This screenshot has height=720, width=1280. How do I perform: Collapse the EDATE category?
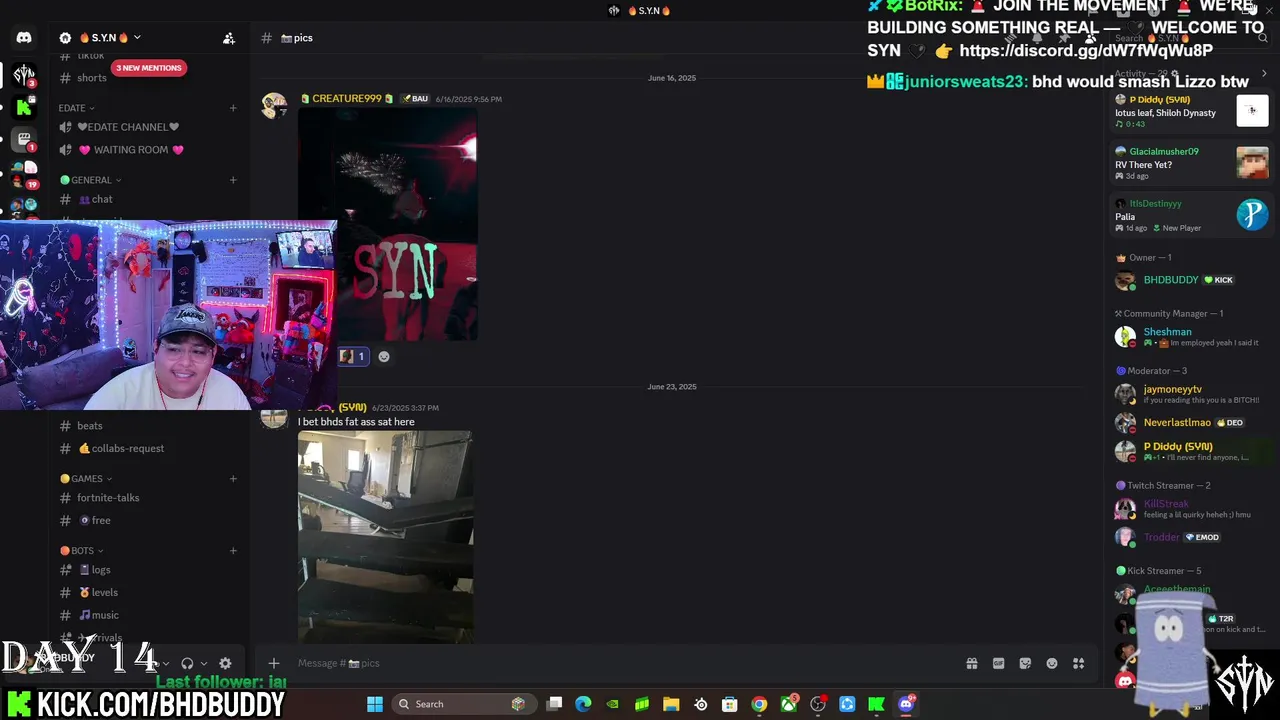point(76,108)
